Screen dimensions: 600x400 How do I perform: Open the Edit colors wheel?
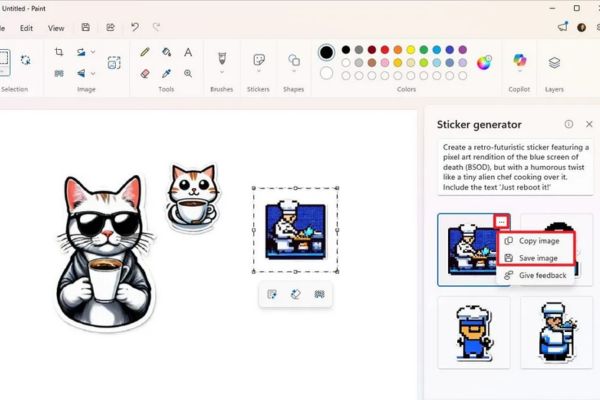pos(484,62)
